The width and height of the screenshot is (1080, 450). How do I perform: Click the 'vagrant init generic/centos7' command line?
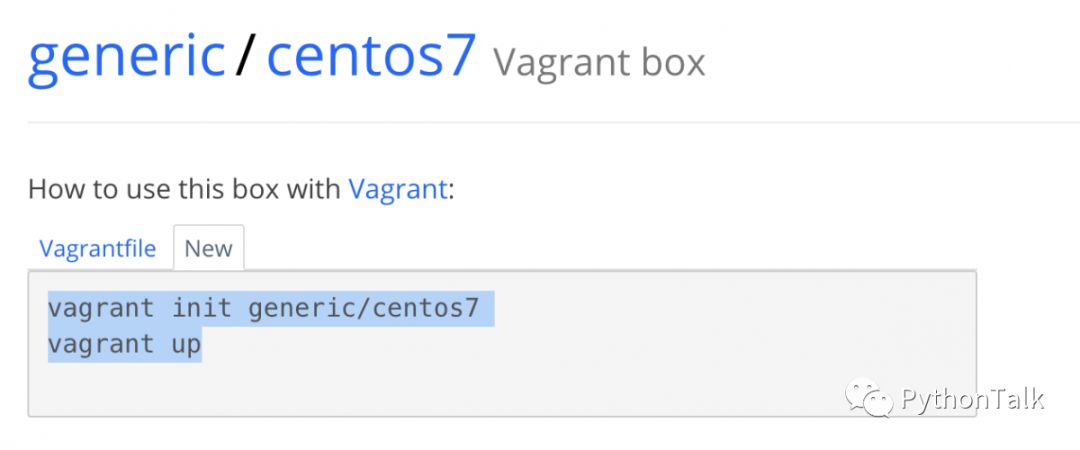(x=270, y=308)
